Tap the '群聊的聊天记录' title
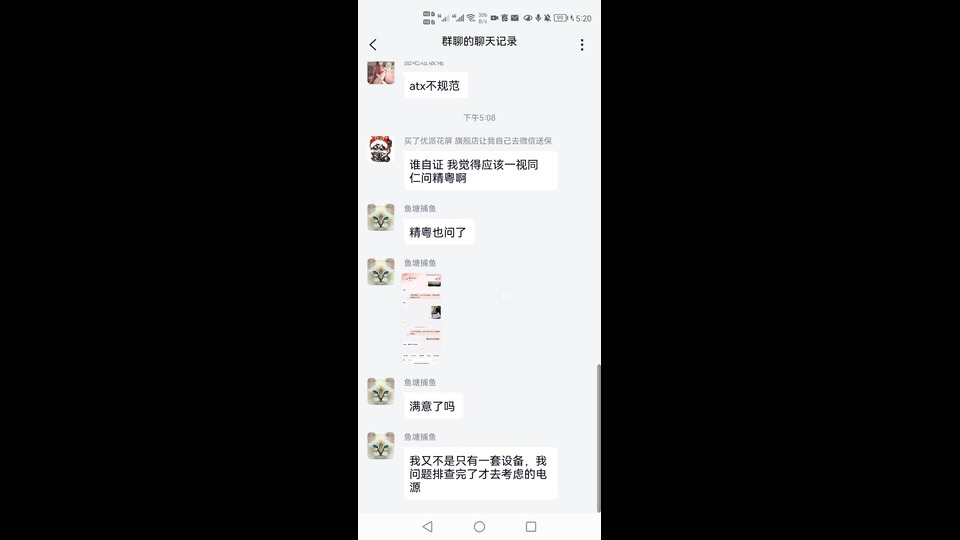The height and width of the screenshot is (540, 960). pyautogui.click(x=479, y=42)
